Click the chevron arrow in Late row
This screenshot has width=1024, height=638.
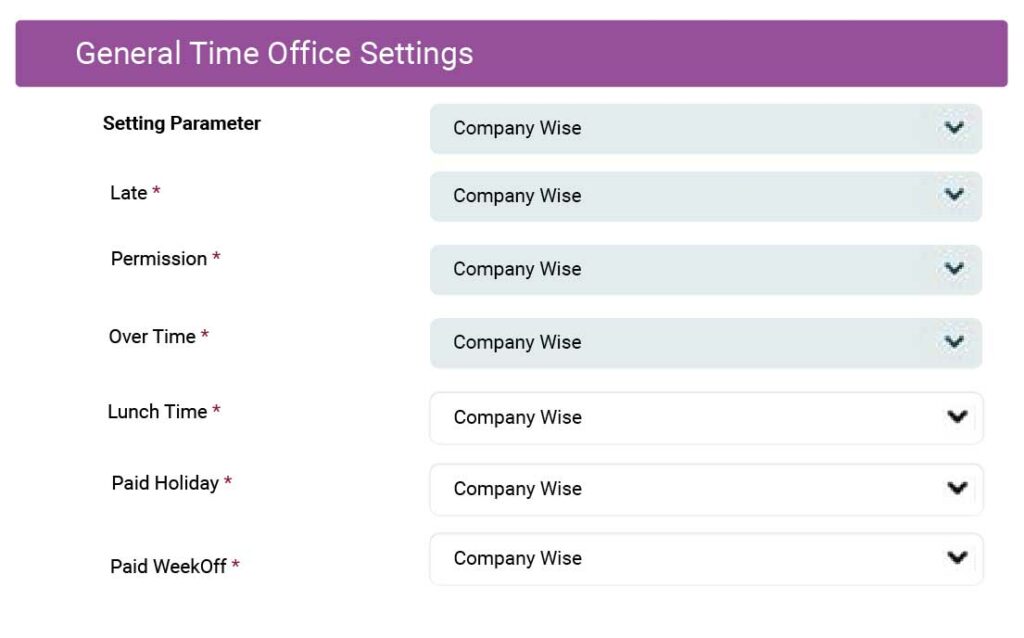(x=954, y=195)
